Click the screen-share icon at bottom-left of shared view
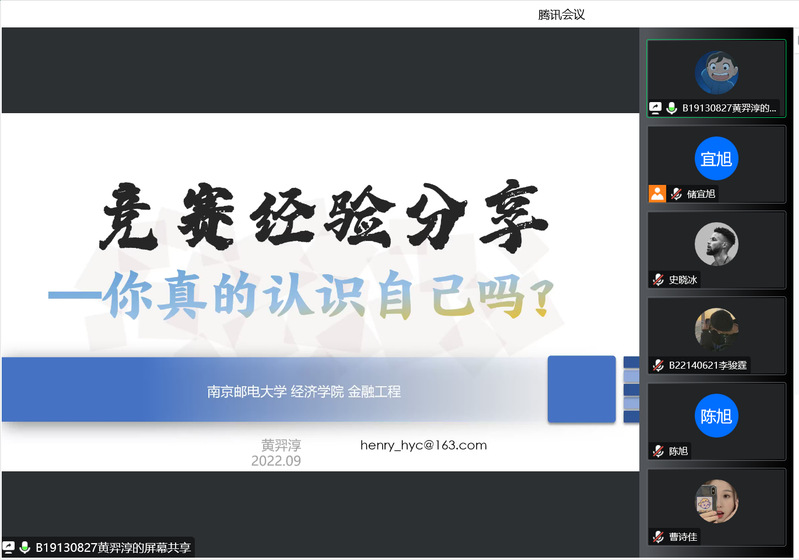 [x=9, y=548]
